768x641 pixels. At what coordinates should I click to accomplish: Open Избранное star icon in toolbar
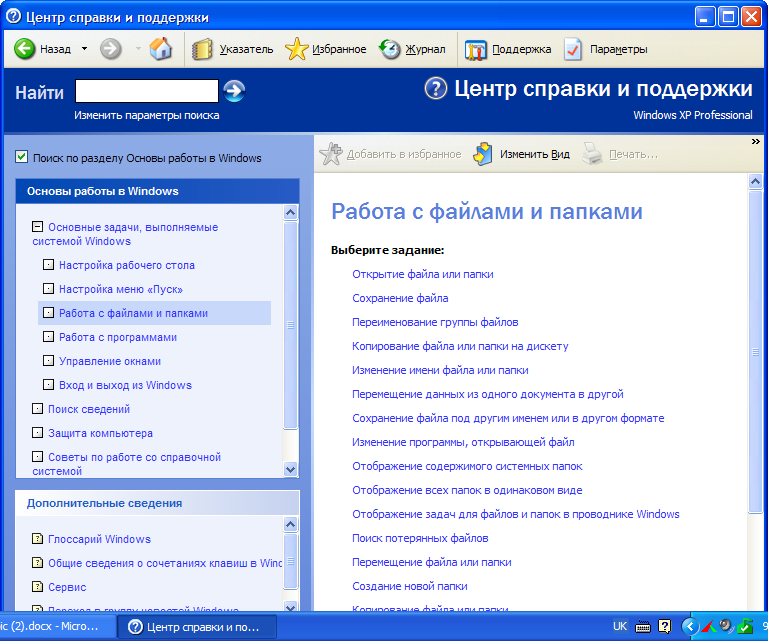click(x=296, y=49)
